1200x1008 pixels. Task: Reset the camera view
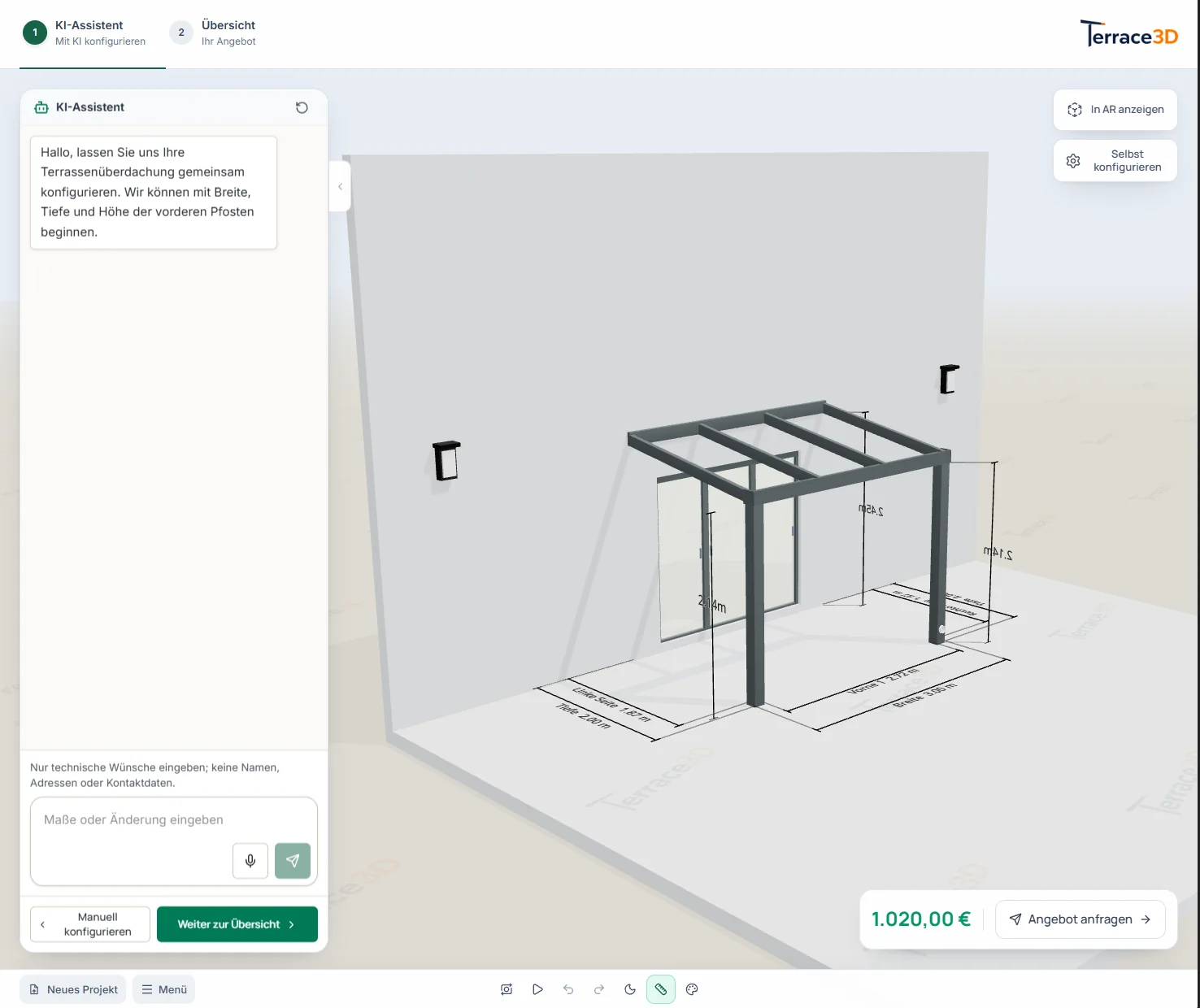(x=507, y=989)
